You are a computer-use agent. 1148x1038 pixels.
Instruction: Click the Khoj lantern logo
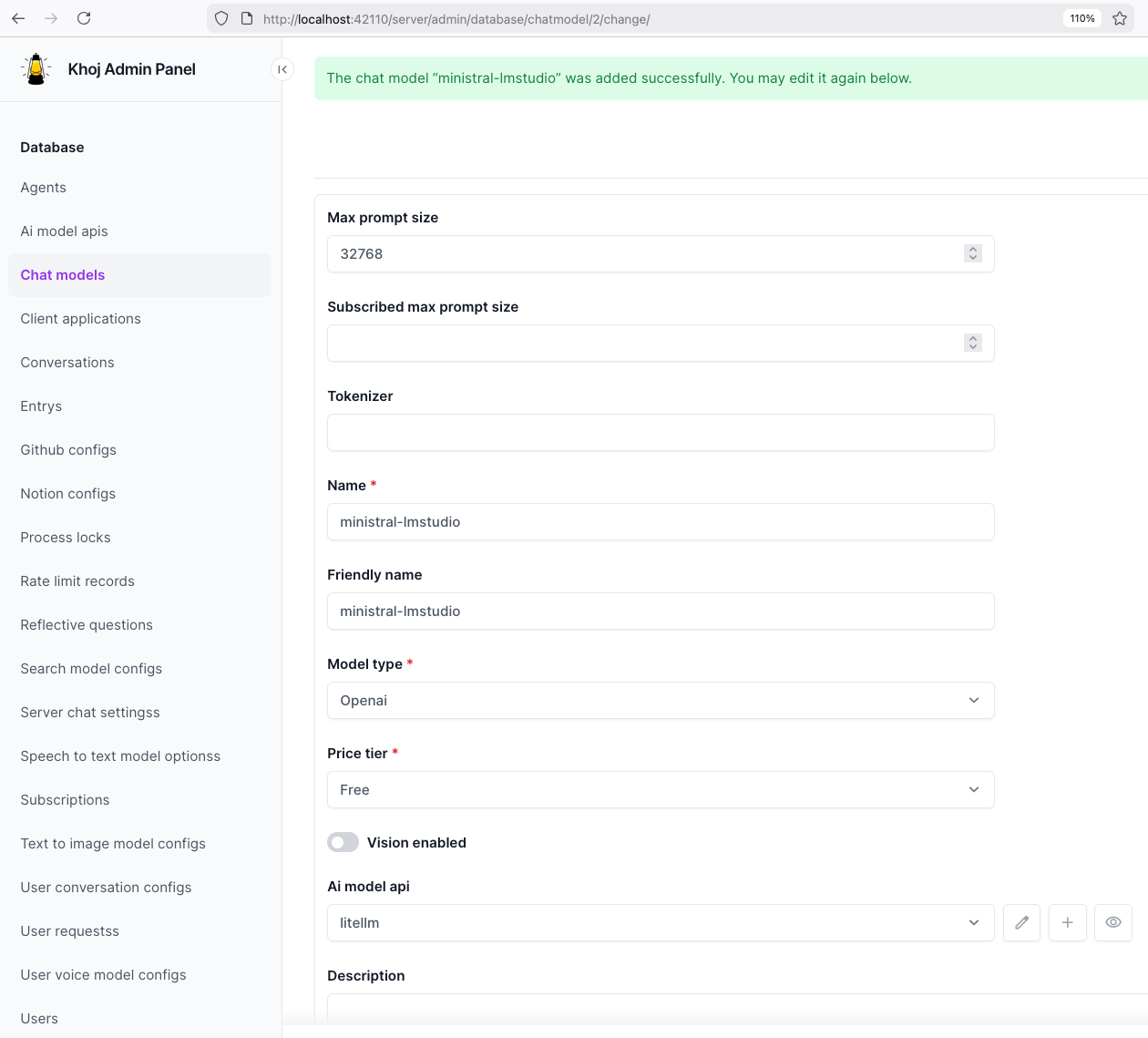[36, 69]
